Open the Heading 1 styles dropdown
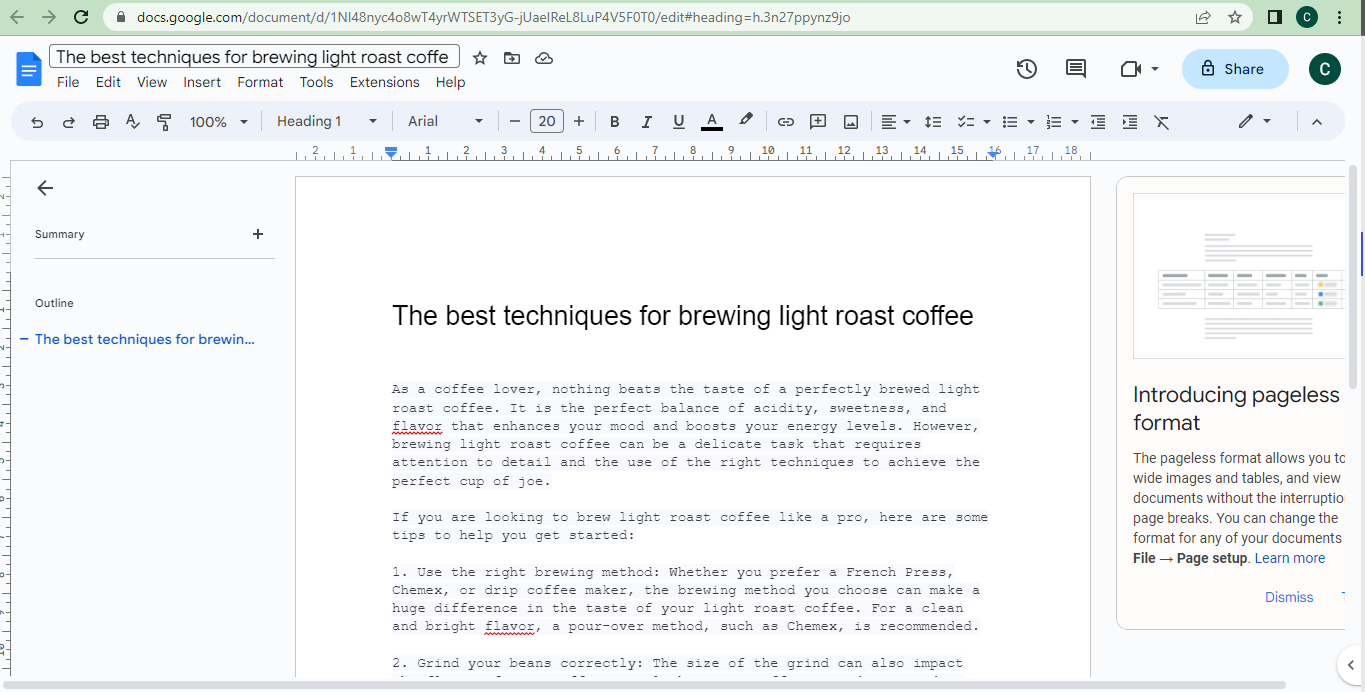This screenshot has height=692, width=1365. click(327, 121)
